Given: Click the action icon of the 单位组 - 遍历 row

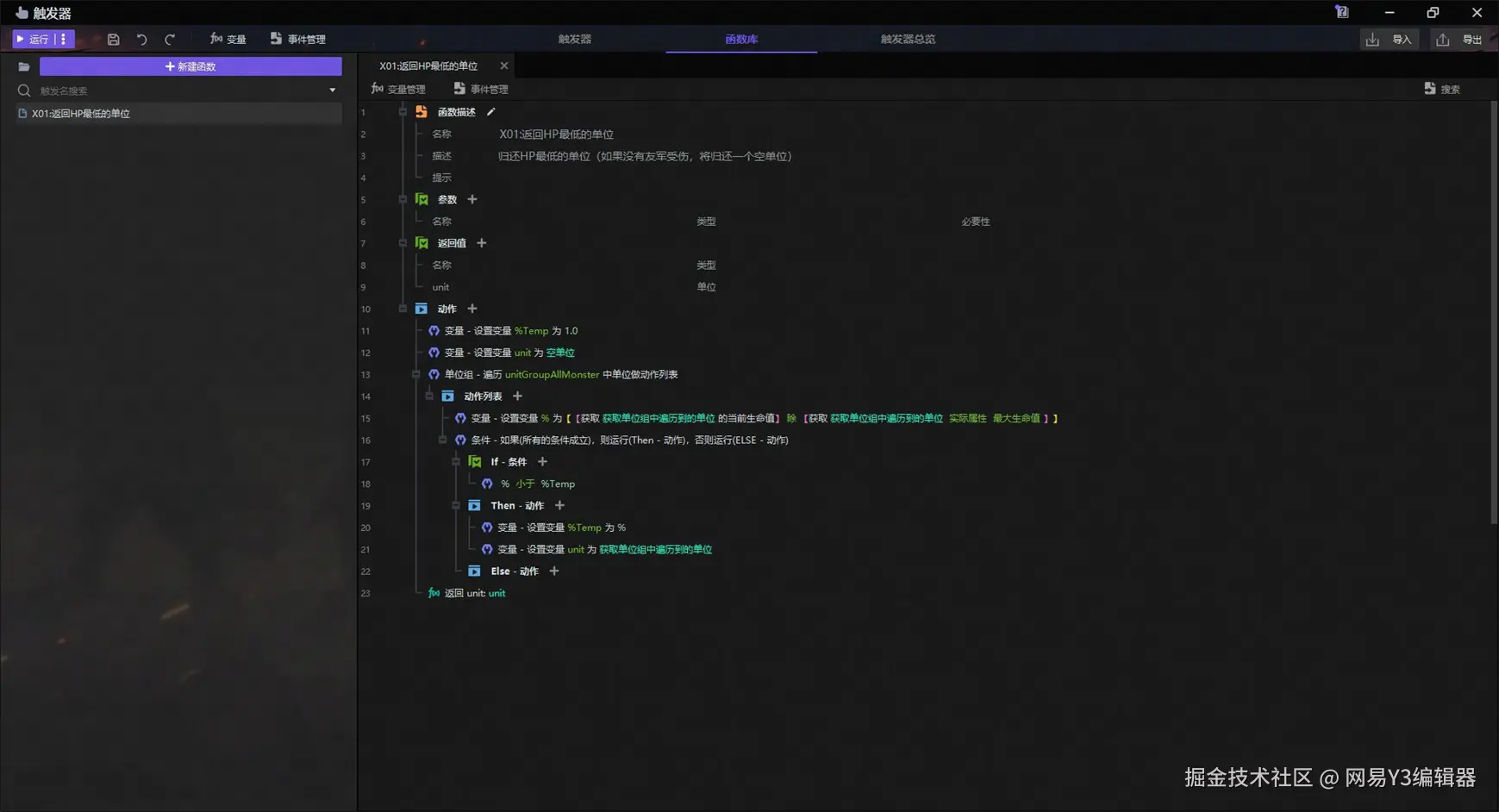Looking at the screenshot, I should 434,374.
